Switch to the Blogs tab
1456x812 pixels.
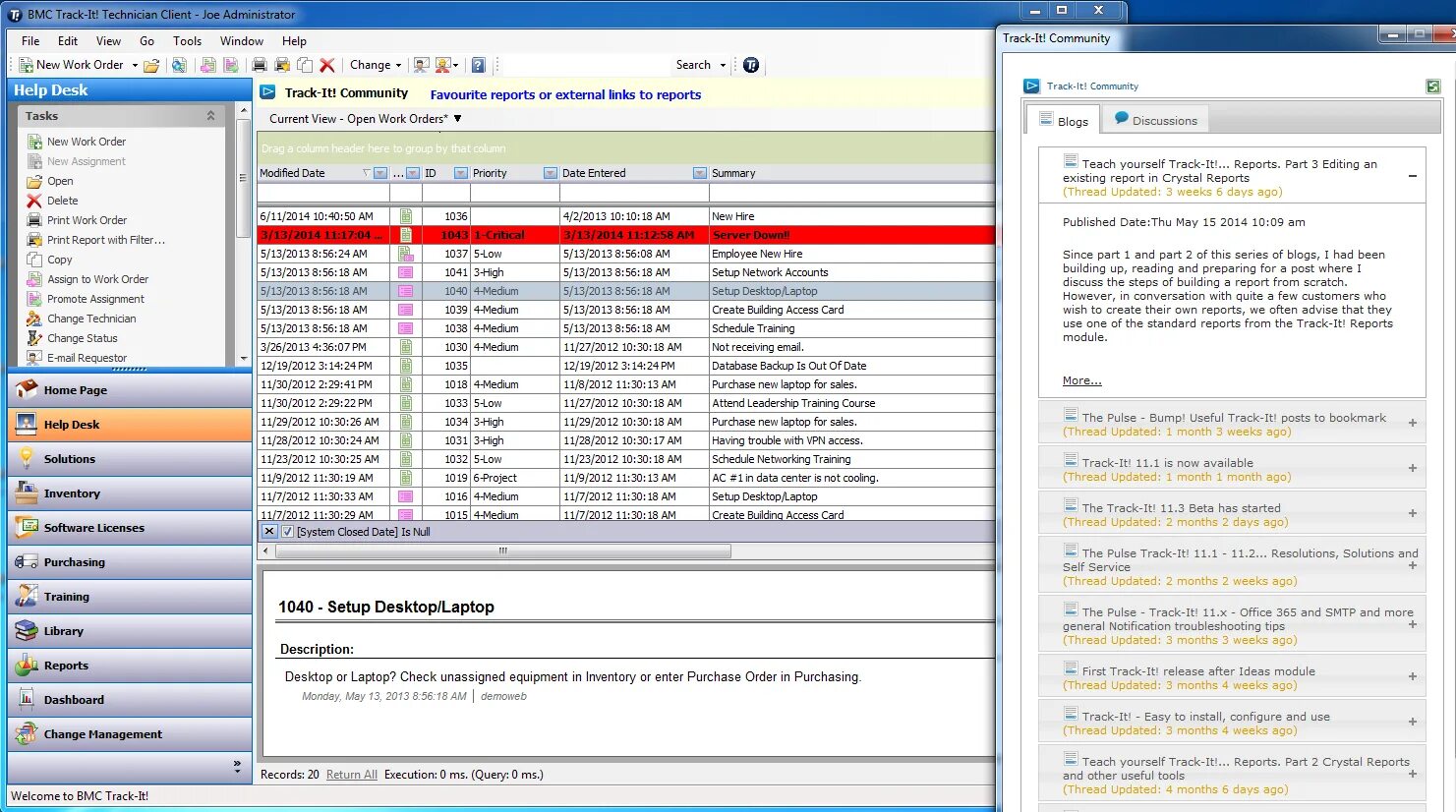click(1062, 121)
